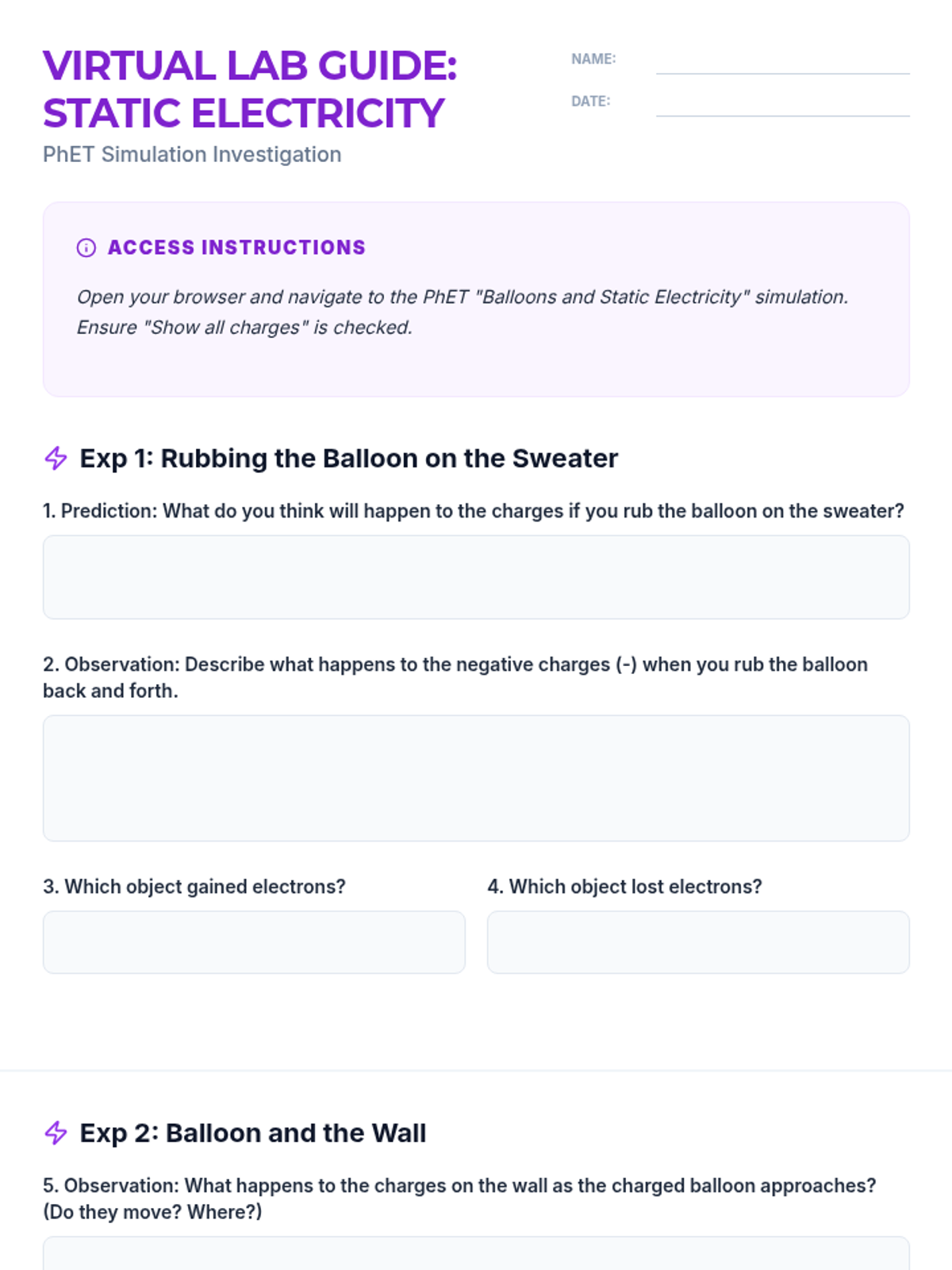The image size is (952, 1270).
Task: Click the info icon beside Access Instructions
Action: point(86,248)
